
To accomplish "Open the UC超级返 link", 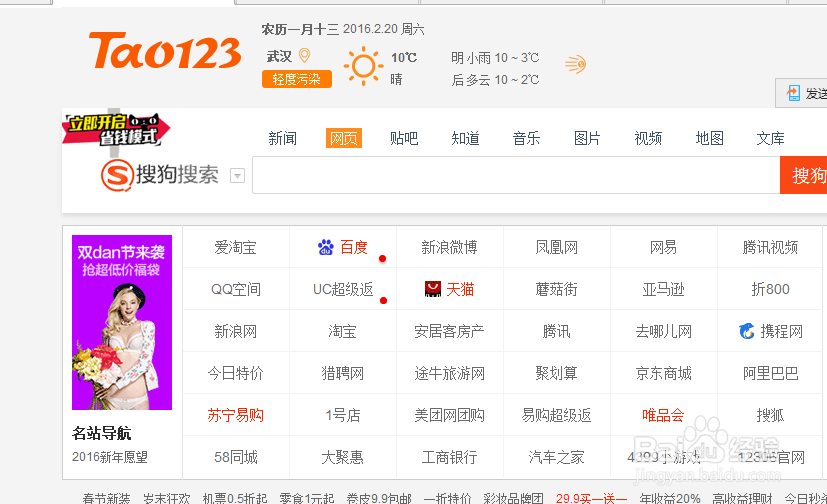I will (x=343, y=289).
